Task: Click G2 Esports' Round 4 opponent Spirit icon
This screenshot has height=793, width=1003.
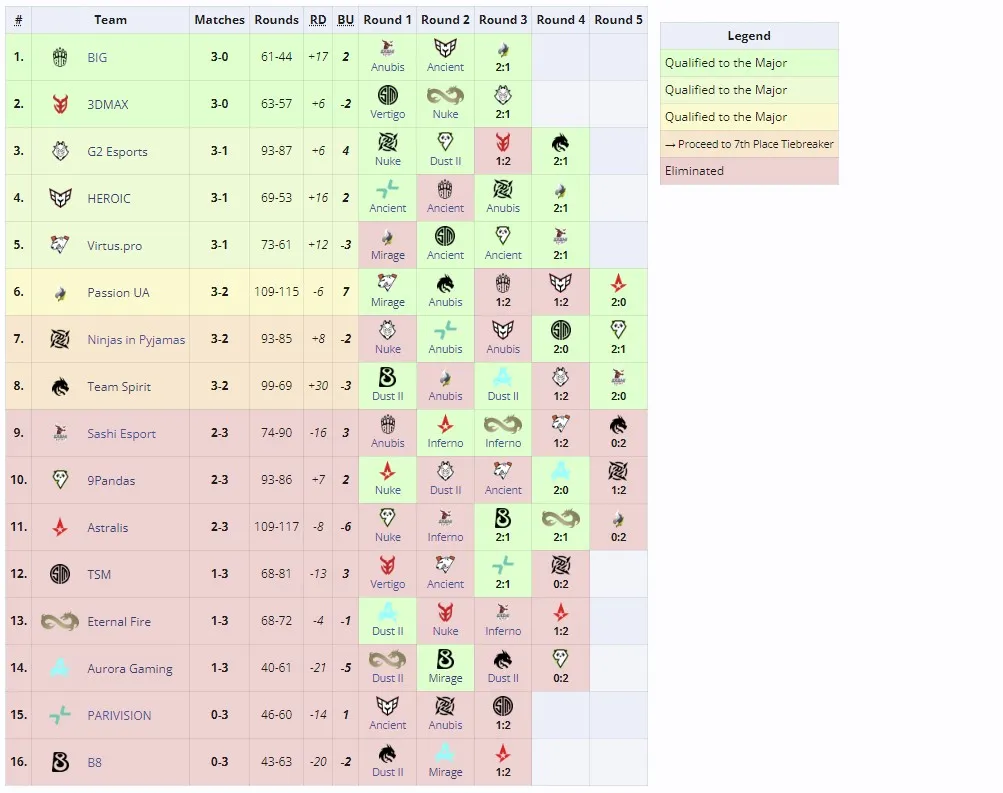Action: [x=560, y=143]
